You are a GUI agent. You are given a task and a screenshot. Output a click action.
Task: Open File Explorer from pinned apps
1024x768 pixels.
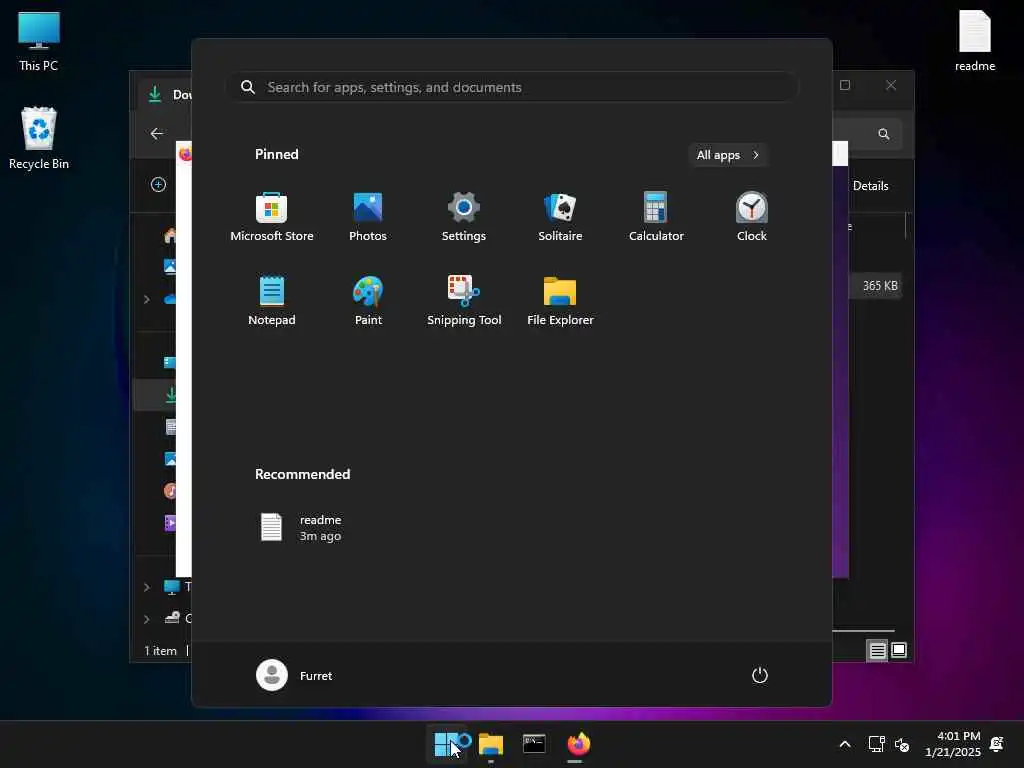pyautogui.click(x=560, y=301)
